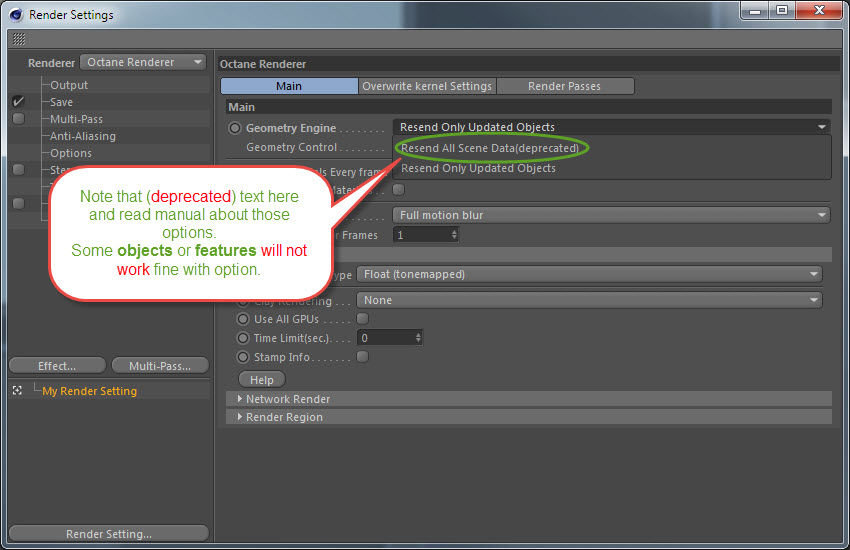
Task: Switch to the Render Passes tab
Action: [565, 86]
